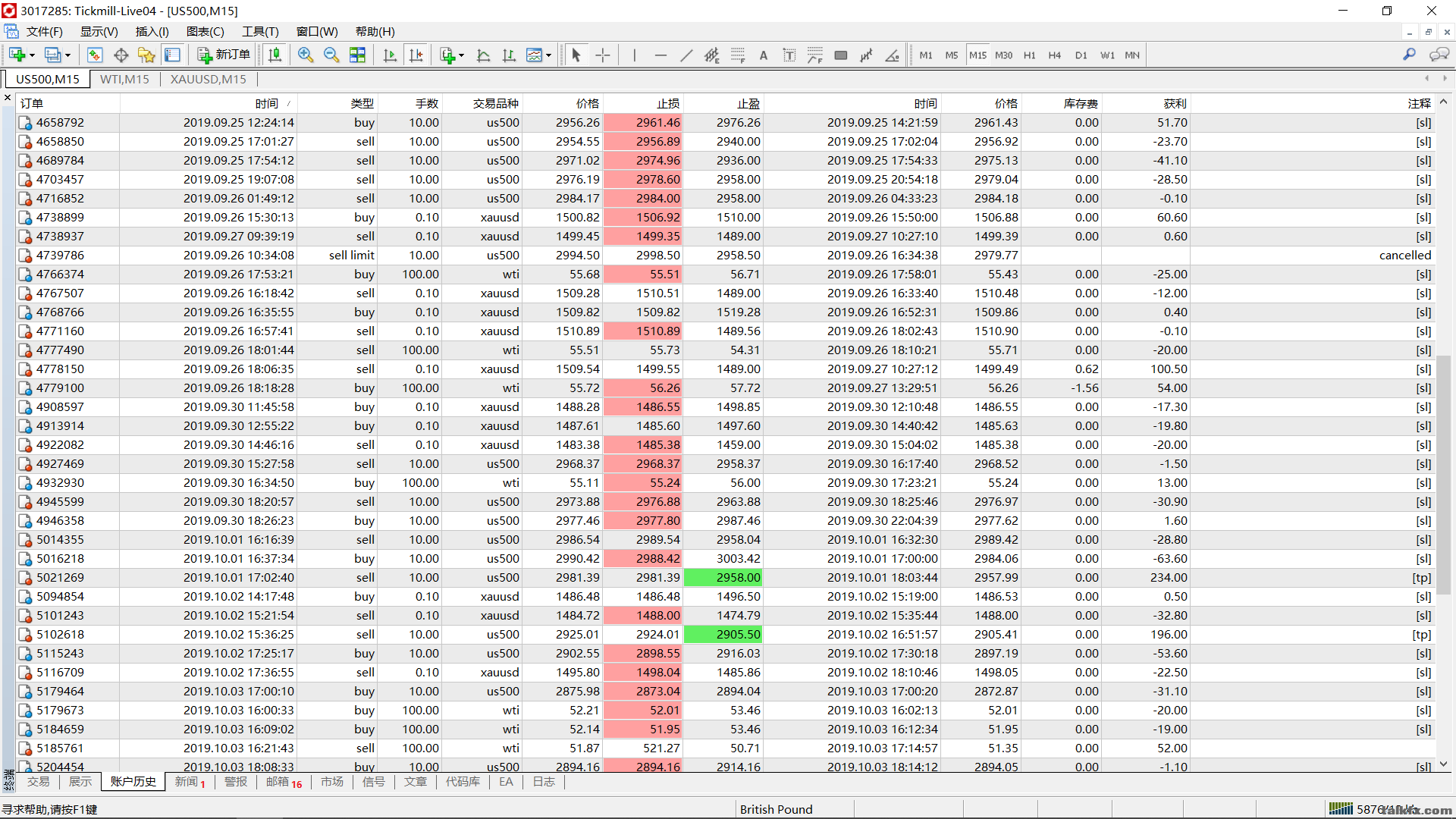Open the 日志 terminal tab

(544, 782)
